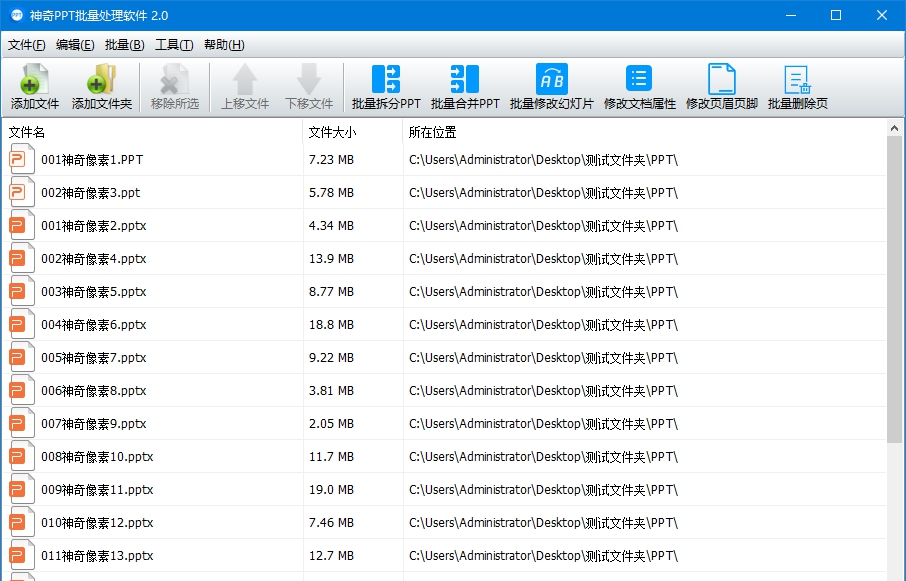906x581 pixels.
Task: Open the 文件 menu
Action: 25,45
